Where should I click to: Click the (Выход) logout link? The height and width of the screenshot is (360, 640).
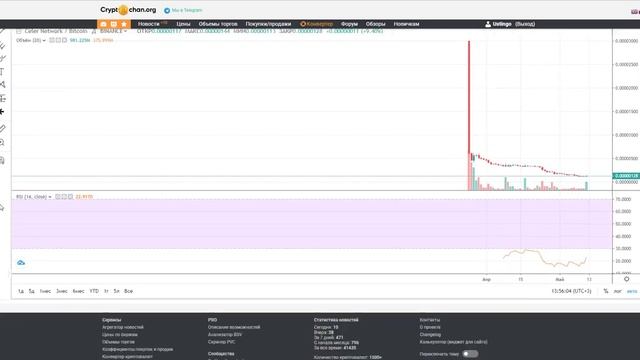525,24
